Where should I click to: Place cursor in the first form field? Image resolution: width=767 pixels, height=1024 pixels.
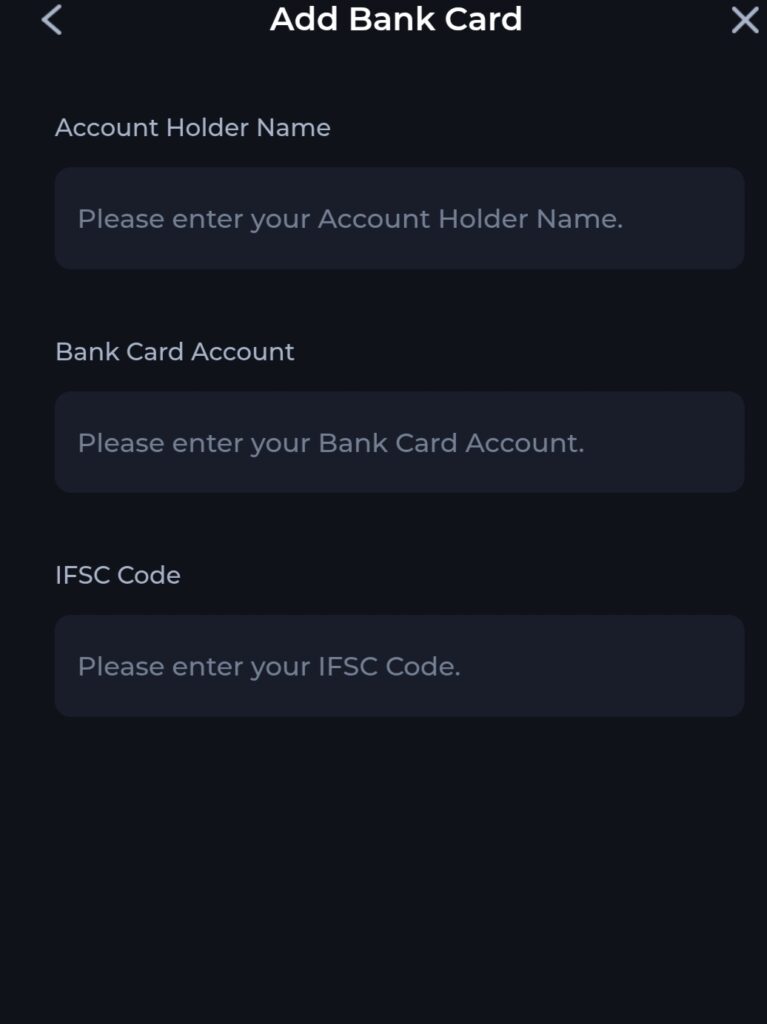pyautogui.click(x=399, y=218)
